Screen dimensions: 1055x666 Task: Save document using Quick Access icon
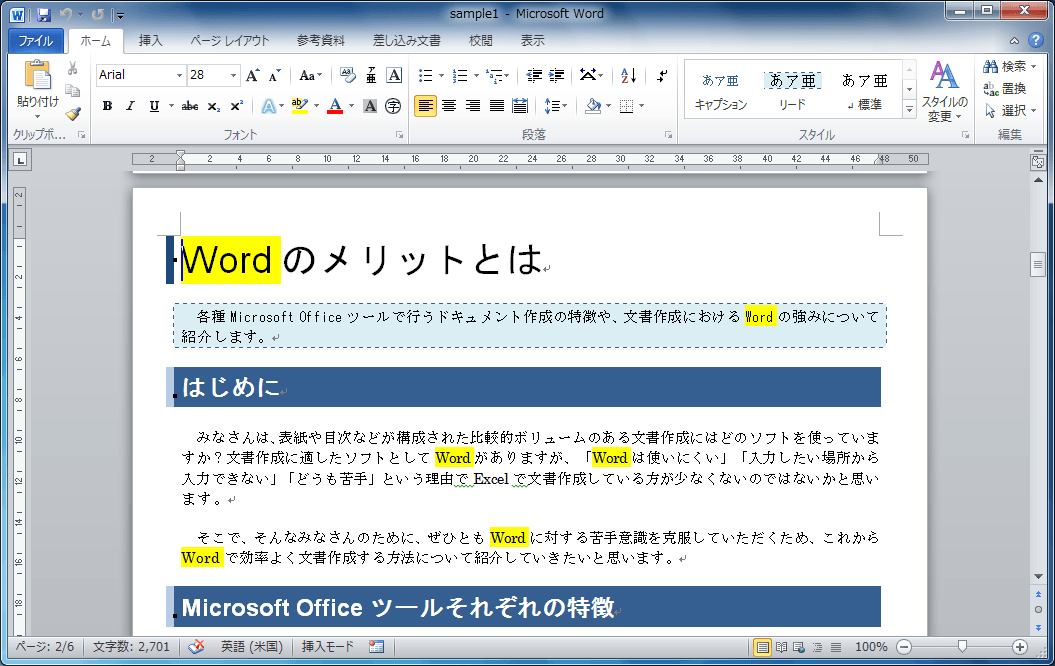pyautogui.click(x=44, y=14)
